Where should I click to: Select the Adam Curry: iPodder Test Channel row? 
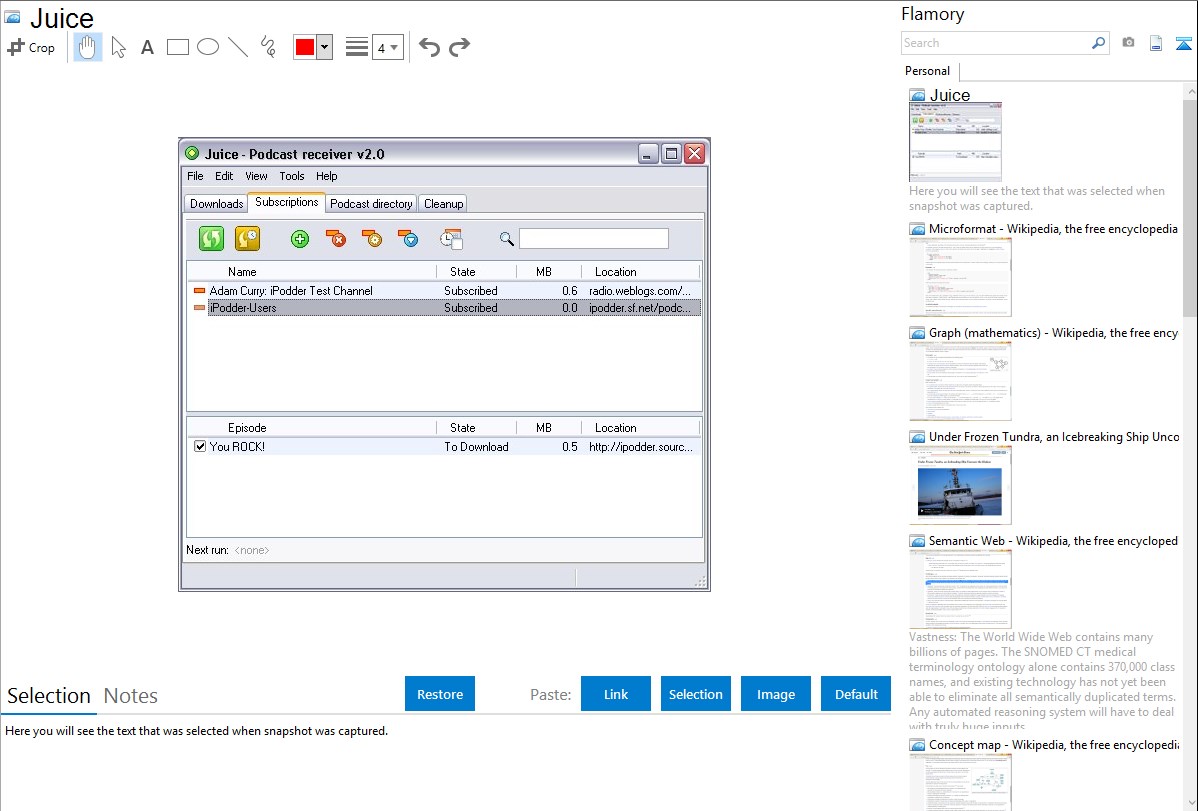[444, 290]
